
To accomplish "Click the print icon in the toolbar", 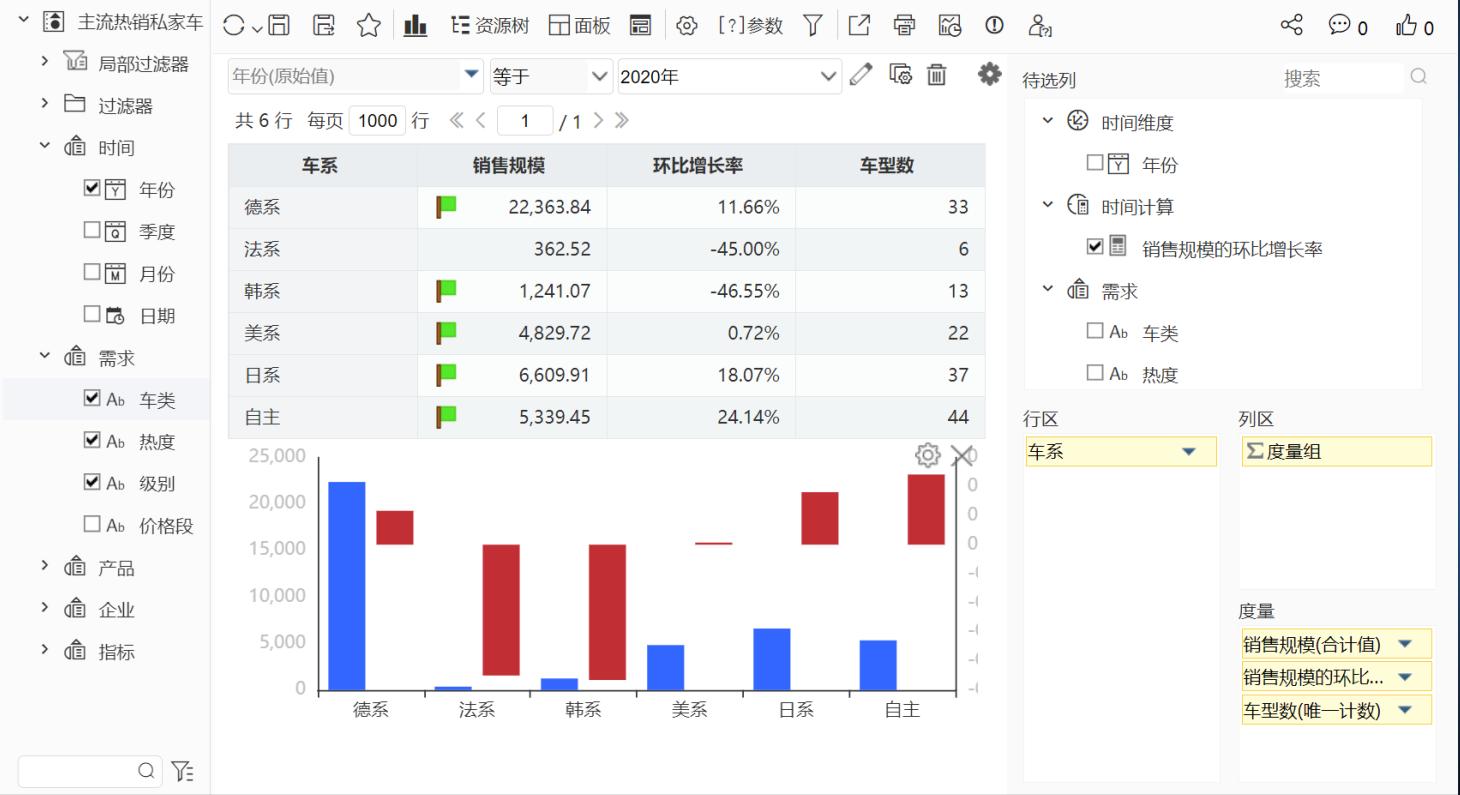I will [904, 26].
